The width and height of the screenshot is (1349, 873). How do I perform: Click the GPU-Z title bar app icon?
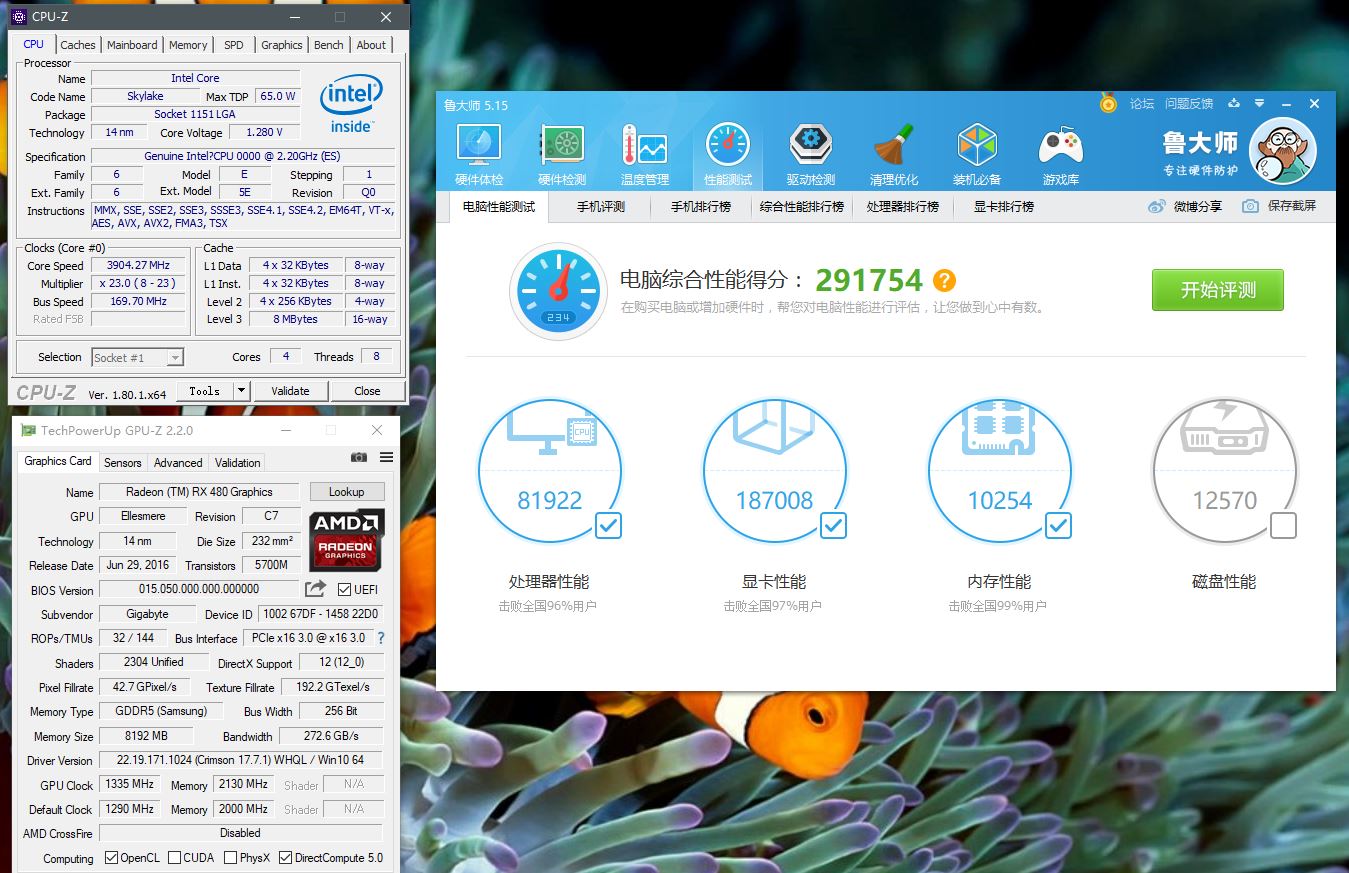pos(28,431)
